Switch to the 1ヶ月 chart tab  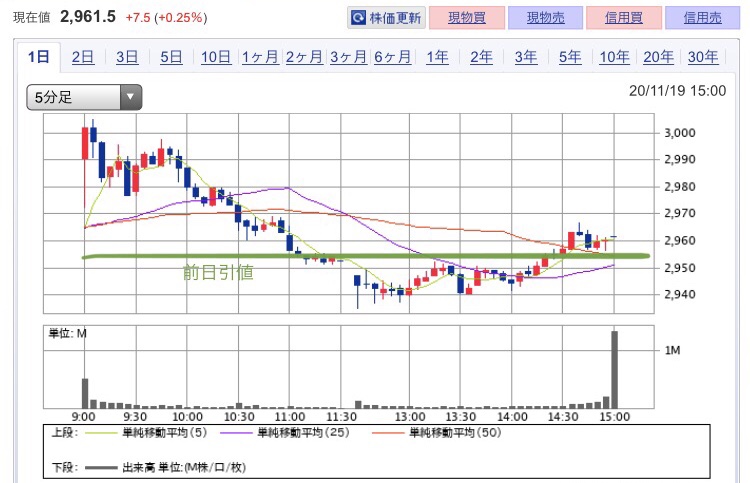tap(260, 57)
